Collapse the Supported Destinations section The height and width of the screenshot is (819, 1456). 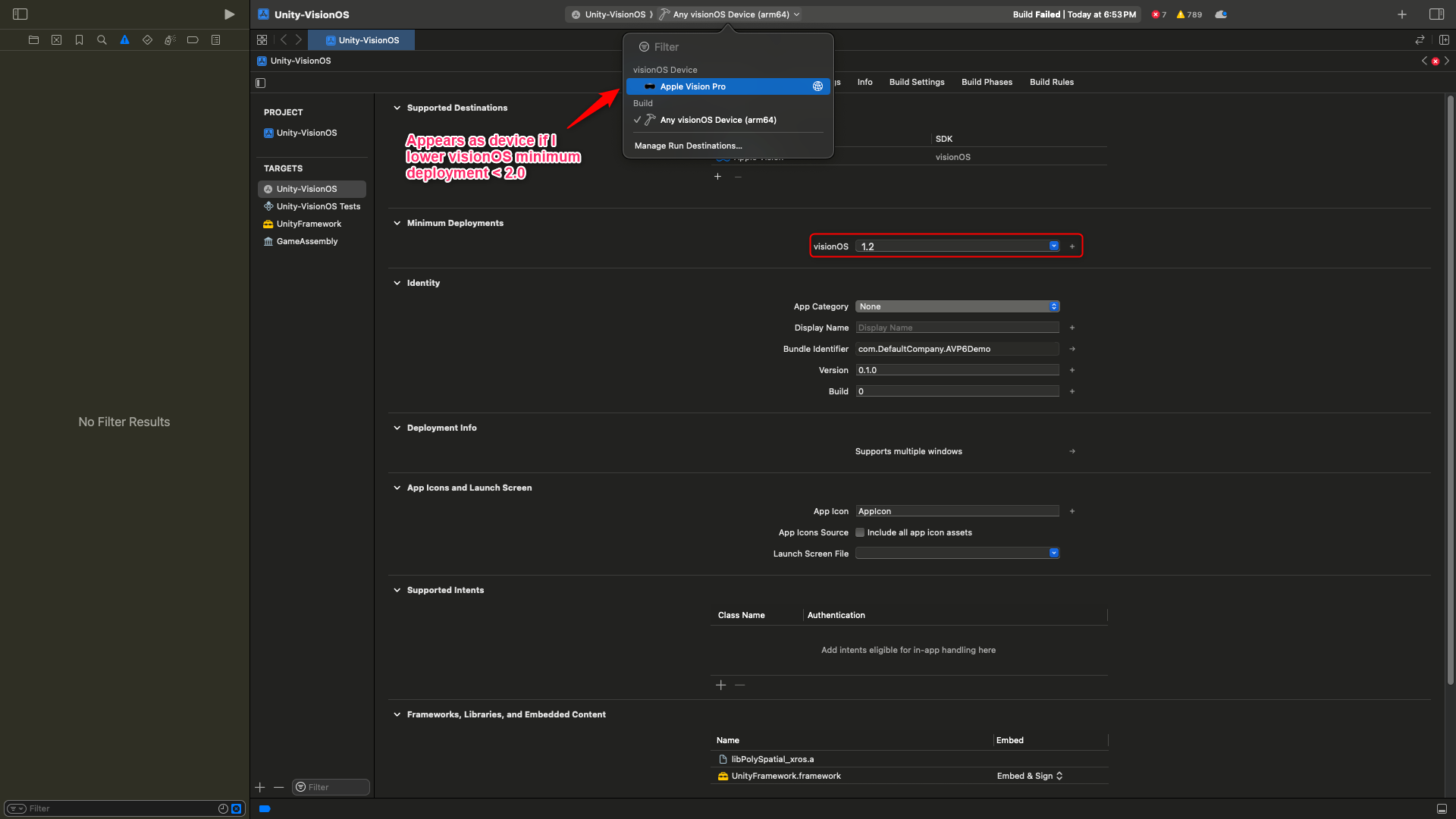tap(397, 108)
